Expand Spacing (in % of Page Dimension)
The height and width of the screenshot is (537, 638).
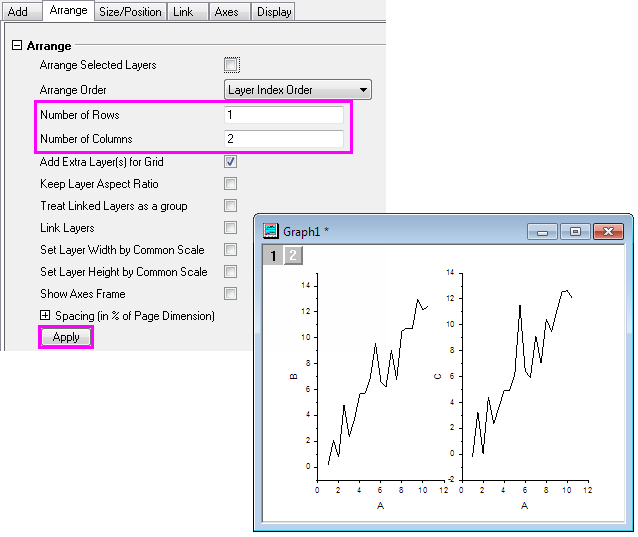point(45,316)
